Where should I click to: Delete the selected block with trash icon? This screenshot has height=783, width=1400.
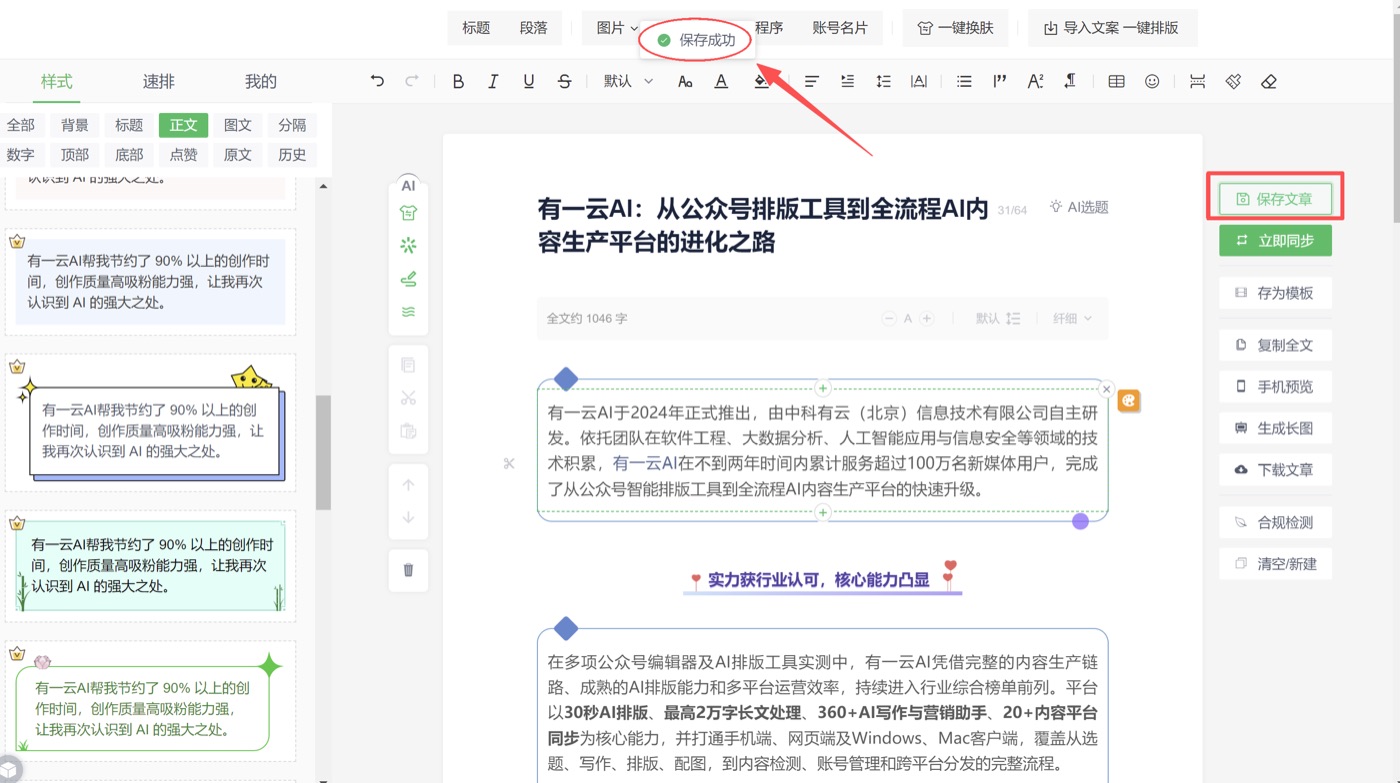point(408,570)
